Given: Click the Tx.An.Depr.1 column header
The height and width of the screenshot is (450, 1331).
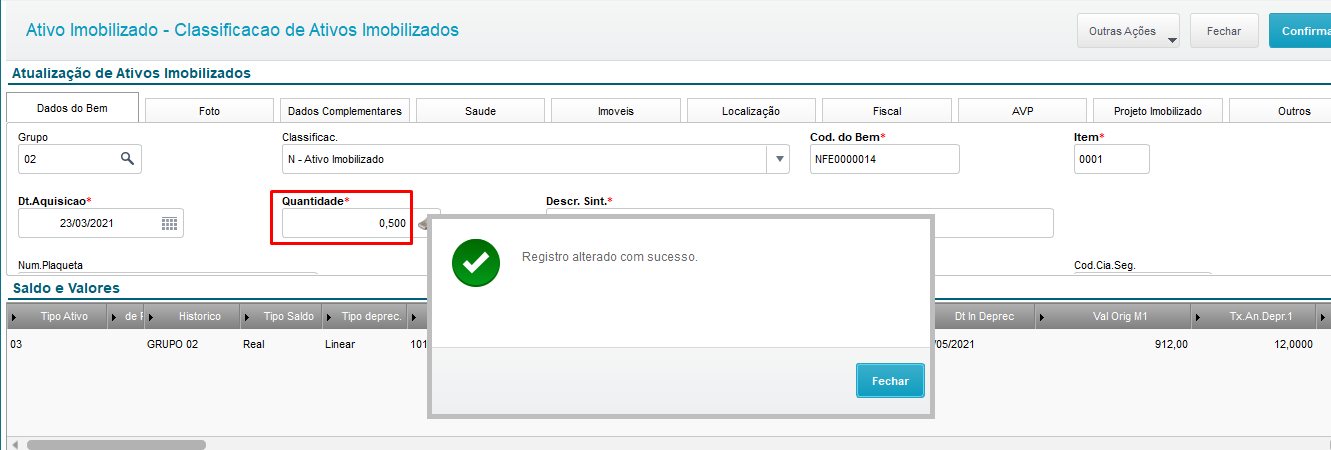Looking at the screenshot, I should (1260, 316).
